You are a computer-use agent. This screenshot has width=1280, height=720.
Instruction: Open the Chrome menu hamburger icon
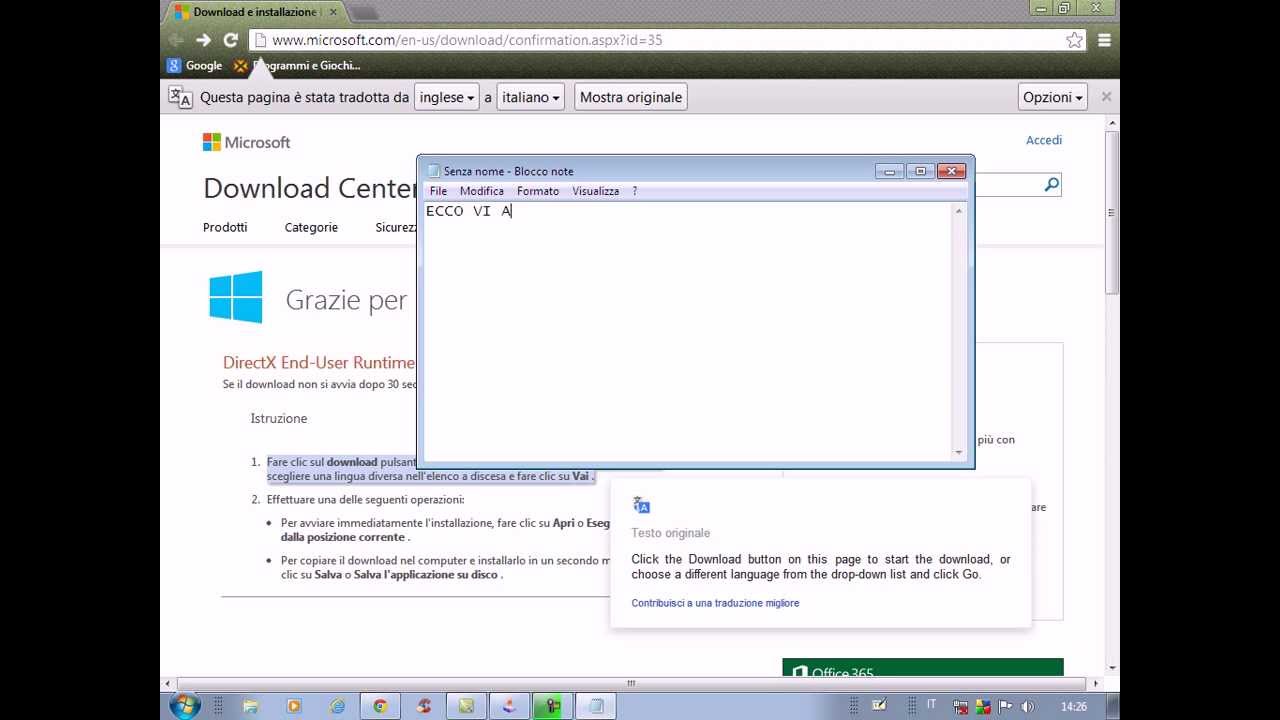(1104, 40)
